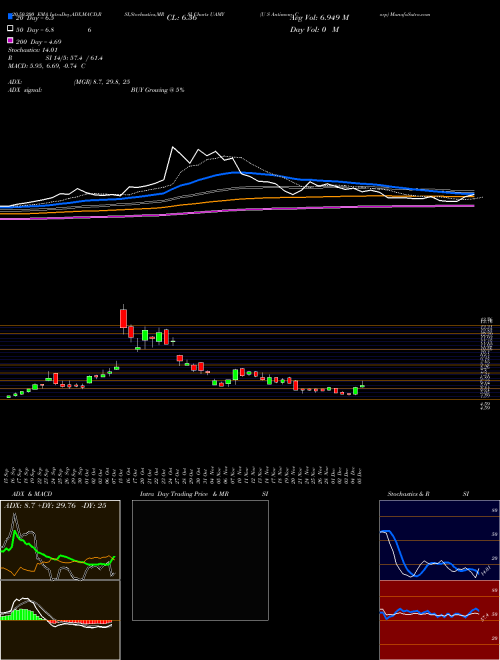500x660 pixels.
Task: Click the last green candlestick on the chart
Action: coord(362,386)
